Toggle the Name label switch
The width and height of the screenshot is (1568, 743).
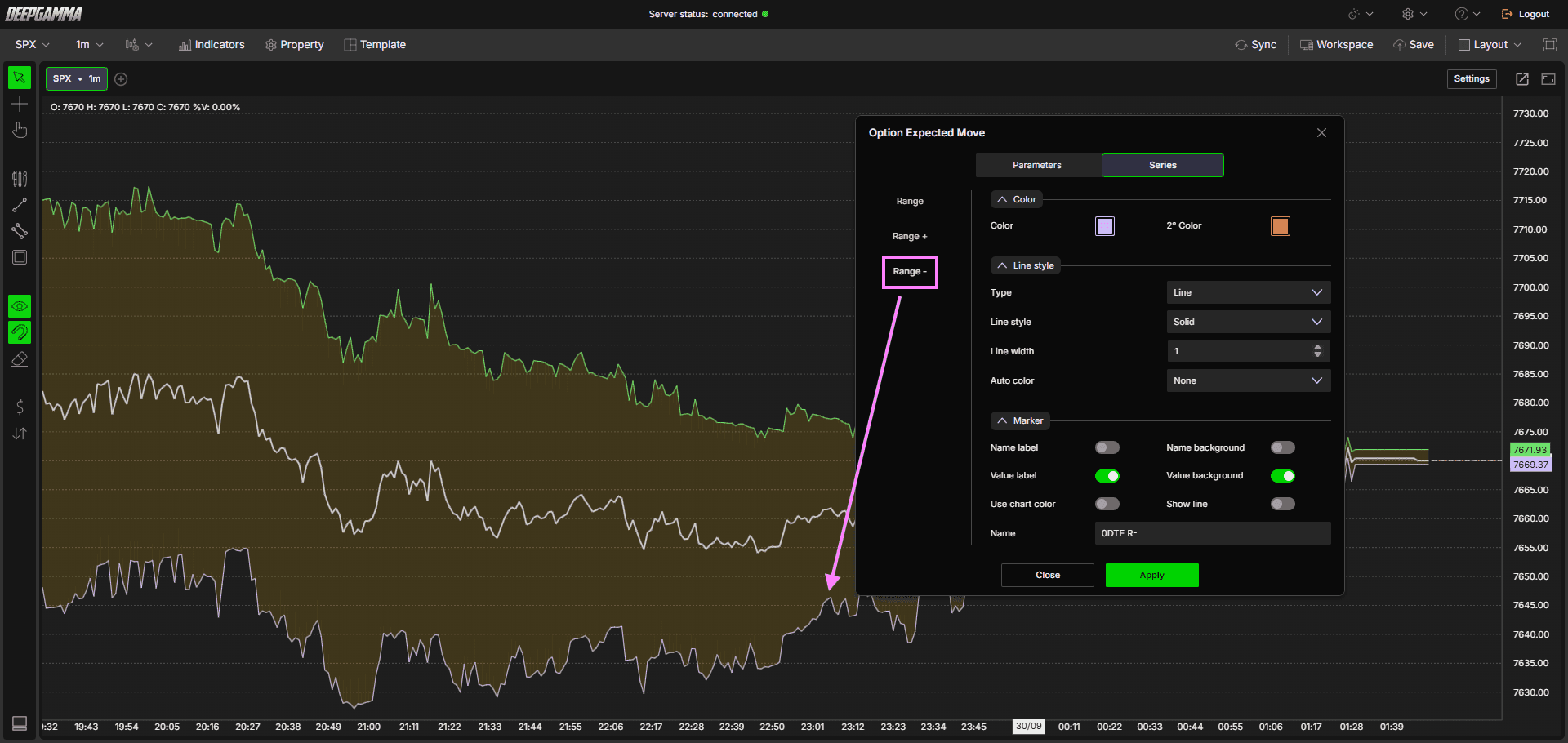pyautogui.click(x=1107, y=447)
